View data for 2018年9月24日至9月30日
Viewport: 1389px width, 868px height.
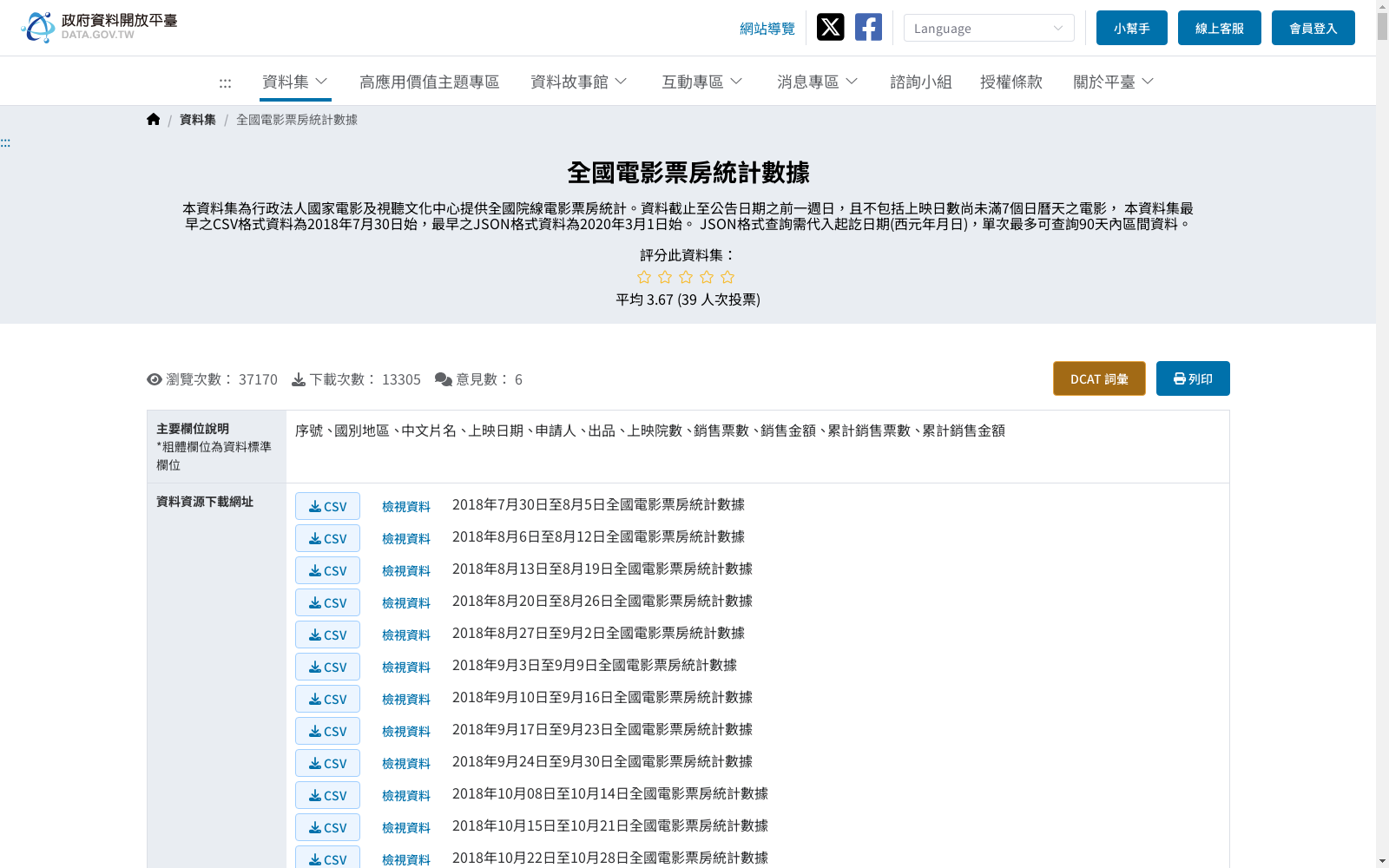[x=406, y=763]
